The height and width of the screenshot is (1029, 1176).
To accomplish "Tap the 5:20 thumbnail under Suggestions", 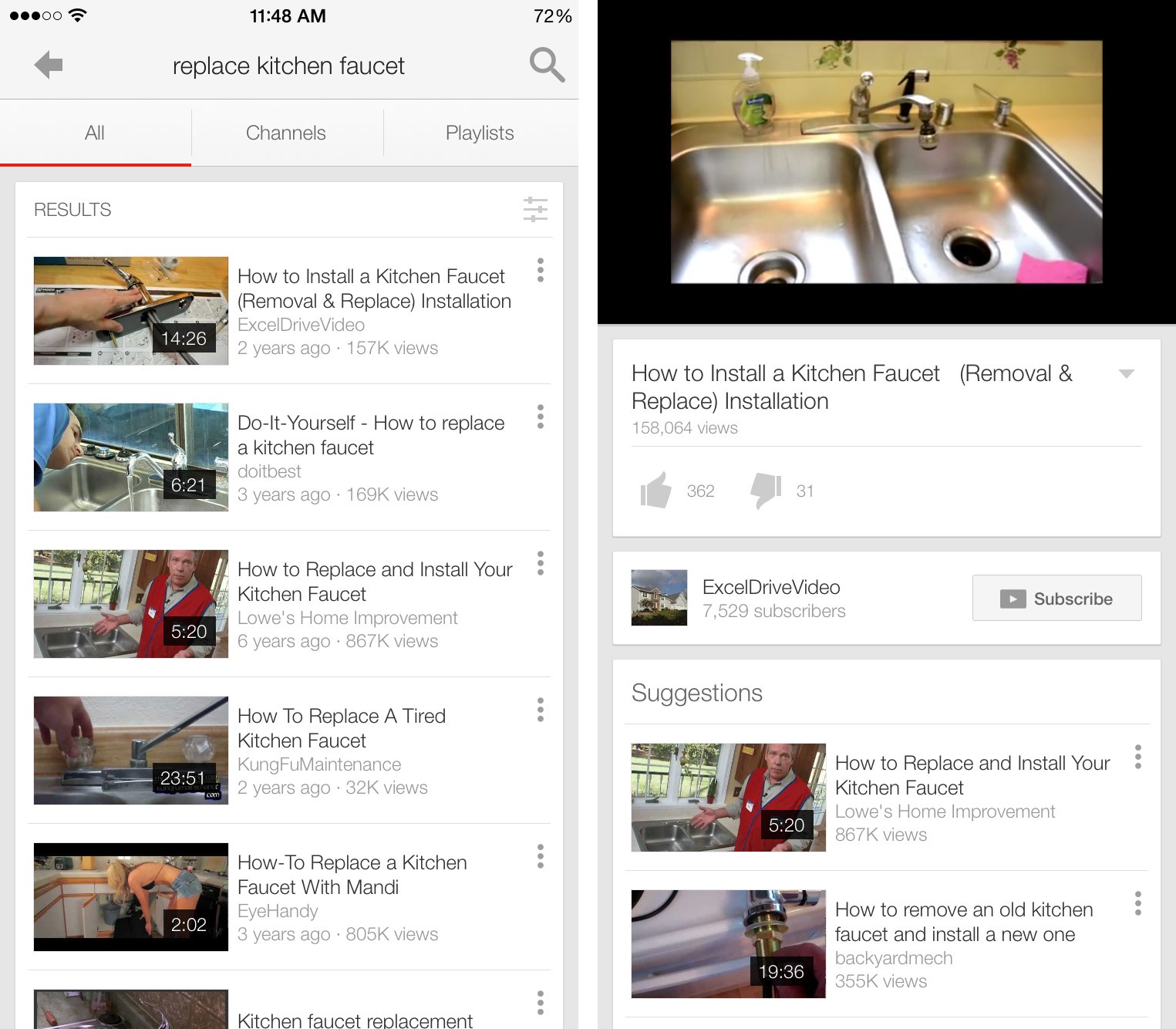I will click(x=729, y=798).
